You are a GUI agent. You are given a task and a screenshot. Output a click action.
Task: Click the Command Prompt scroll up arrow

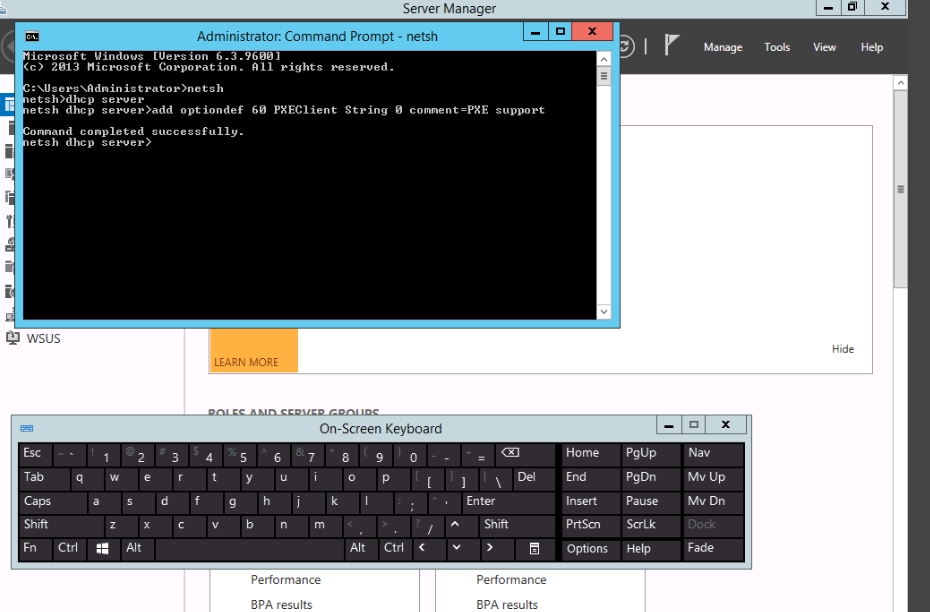pyautogui.click(x=603, y=59)
